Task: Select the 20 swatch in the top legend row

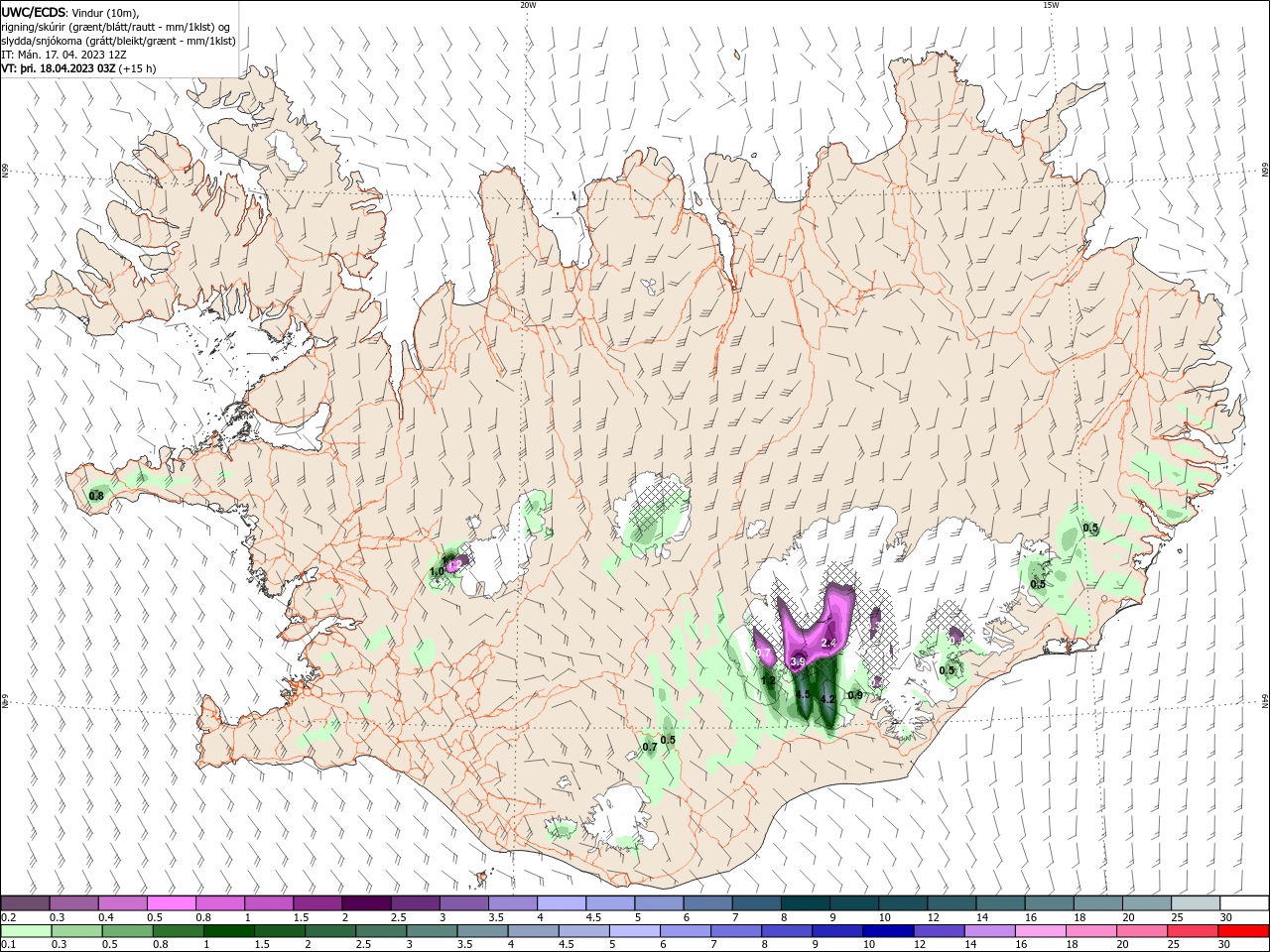Action: [1147, 903]
